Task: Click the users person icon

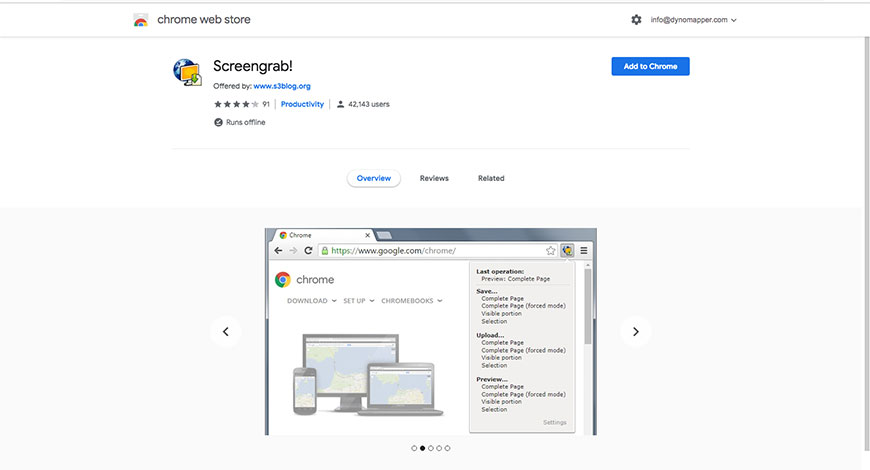Action: [x=341, y=104]
